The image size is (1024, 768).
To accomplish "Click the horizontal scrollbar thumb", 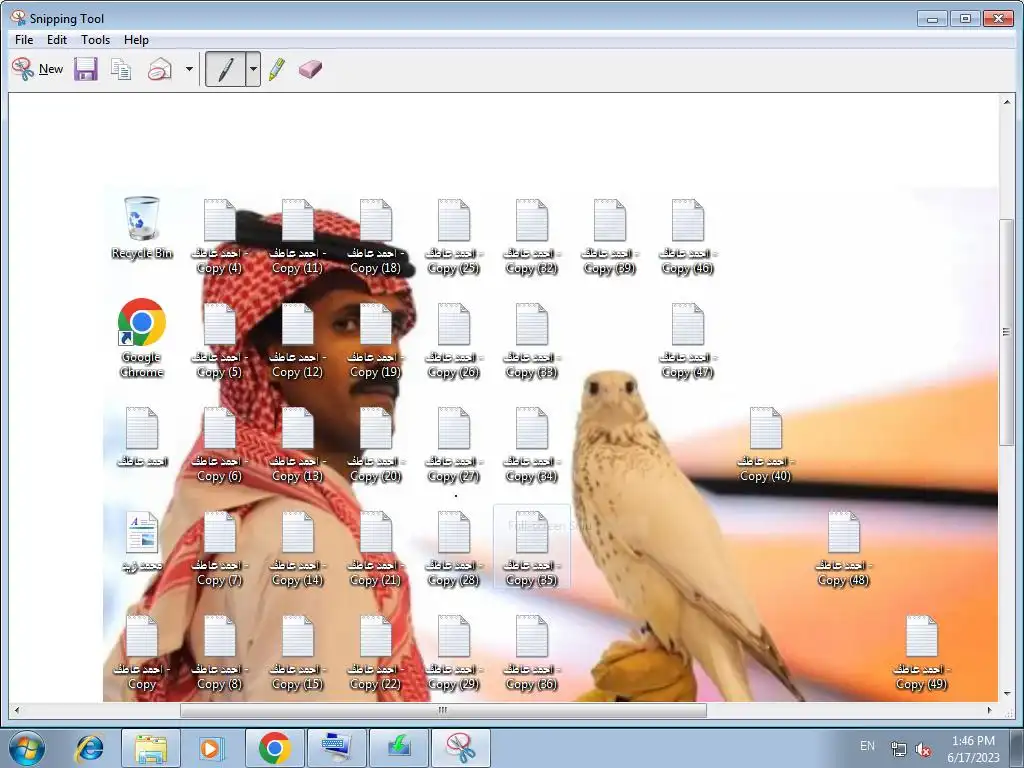I will pyautogui.click(x=443, y=710).
